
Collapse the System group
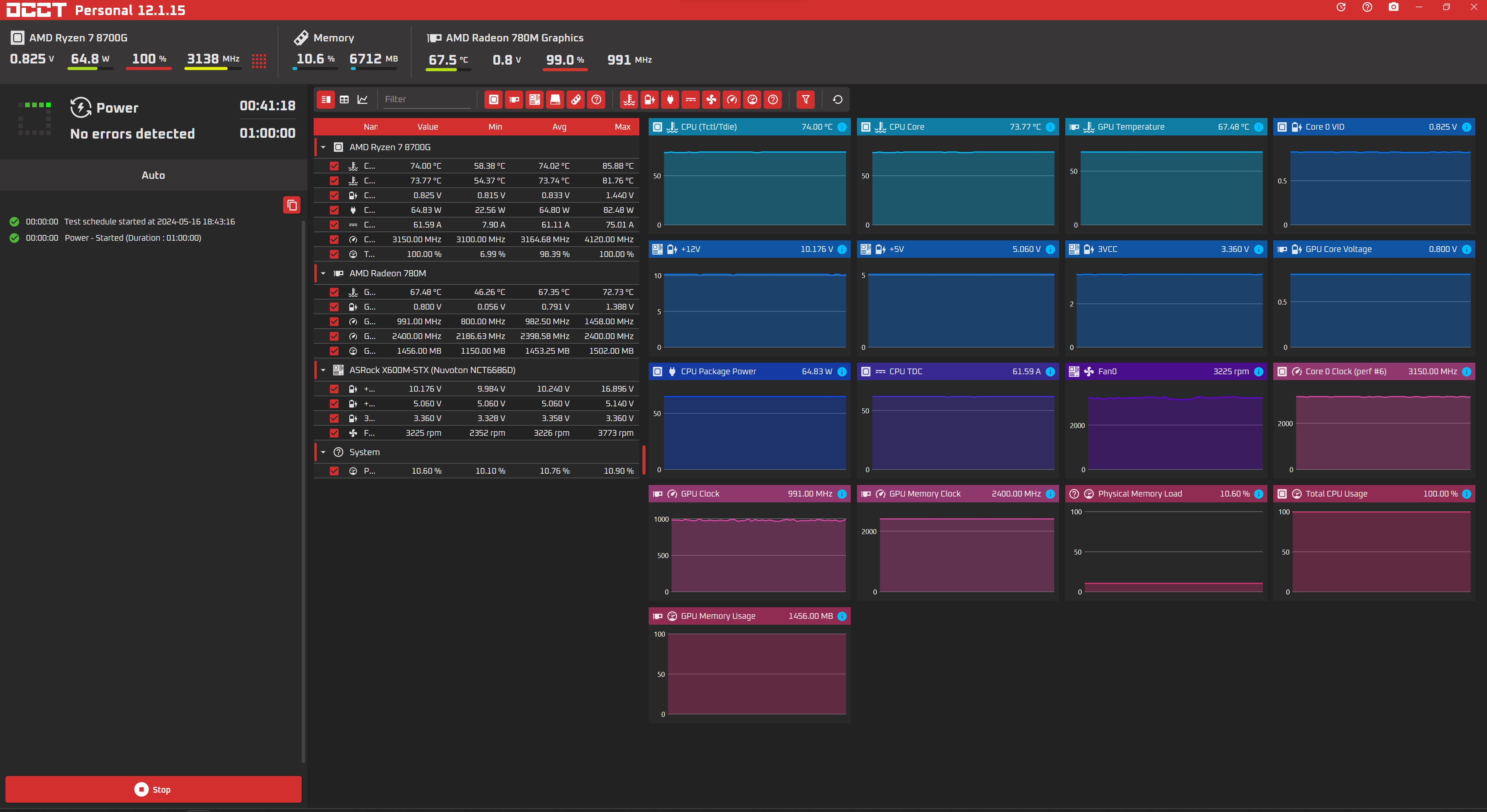coord(323,452)
